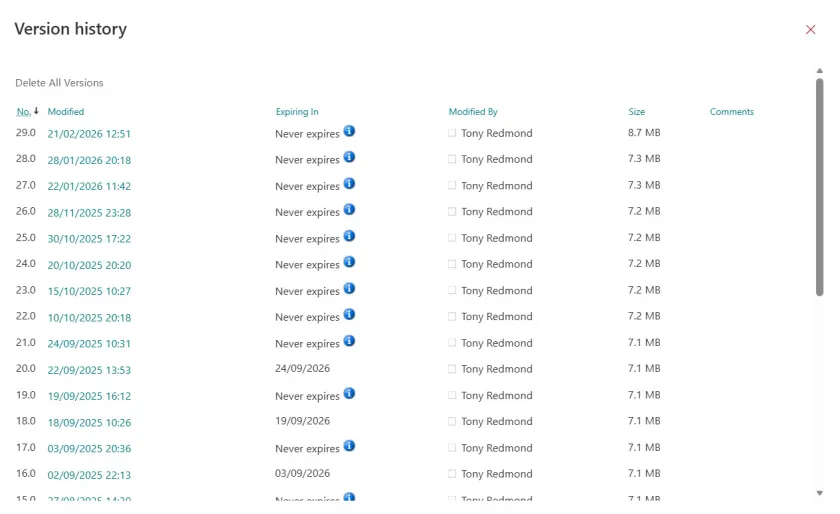The height and width of the screenshot is (514, 840).
Task: Click info icon in version 26.0 row
Action: click(x=349, y=210)
